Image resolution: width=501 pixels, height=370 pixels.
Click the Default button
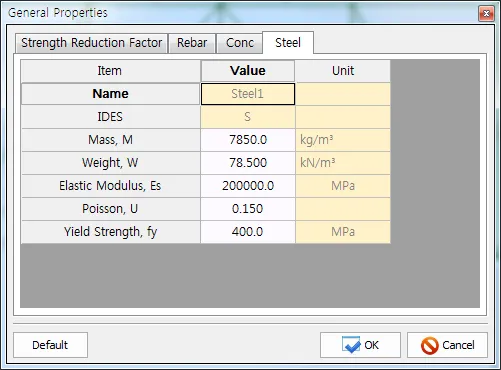50,345
